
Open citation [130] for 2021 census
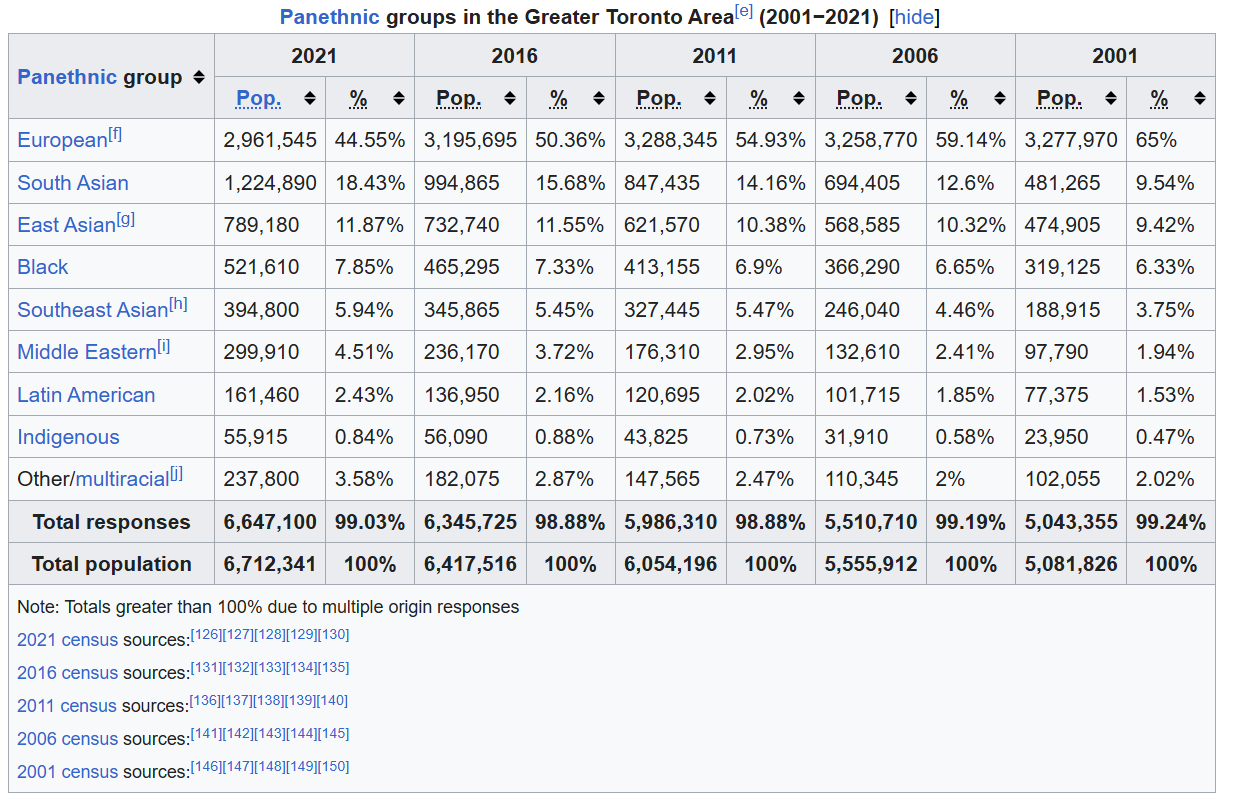[334, 635]
